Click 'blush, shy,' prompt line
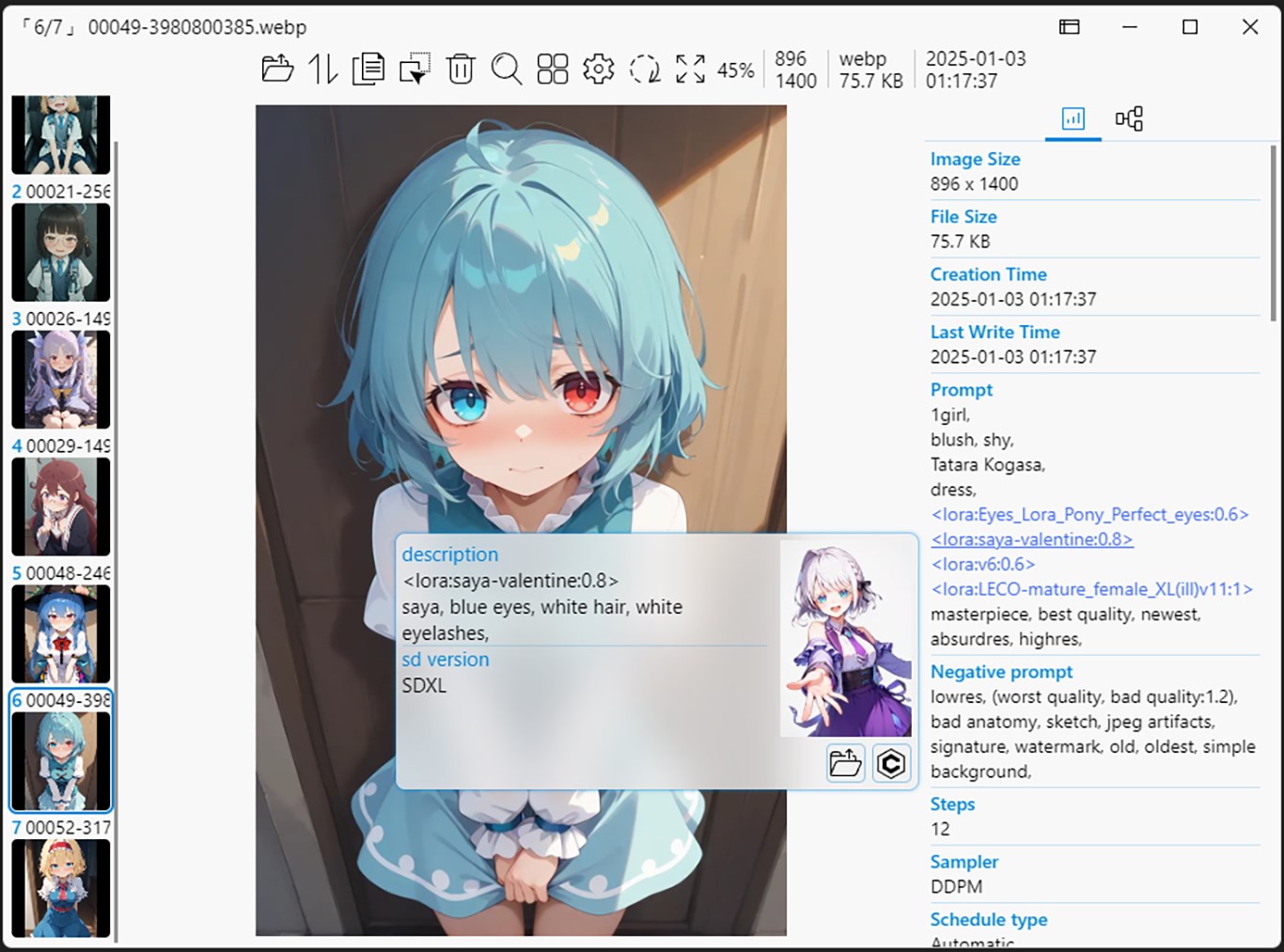The height and width of the screenshot is (952, 1284). [x=972, y=440]
